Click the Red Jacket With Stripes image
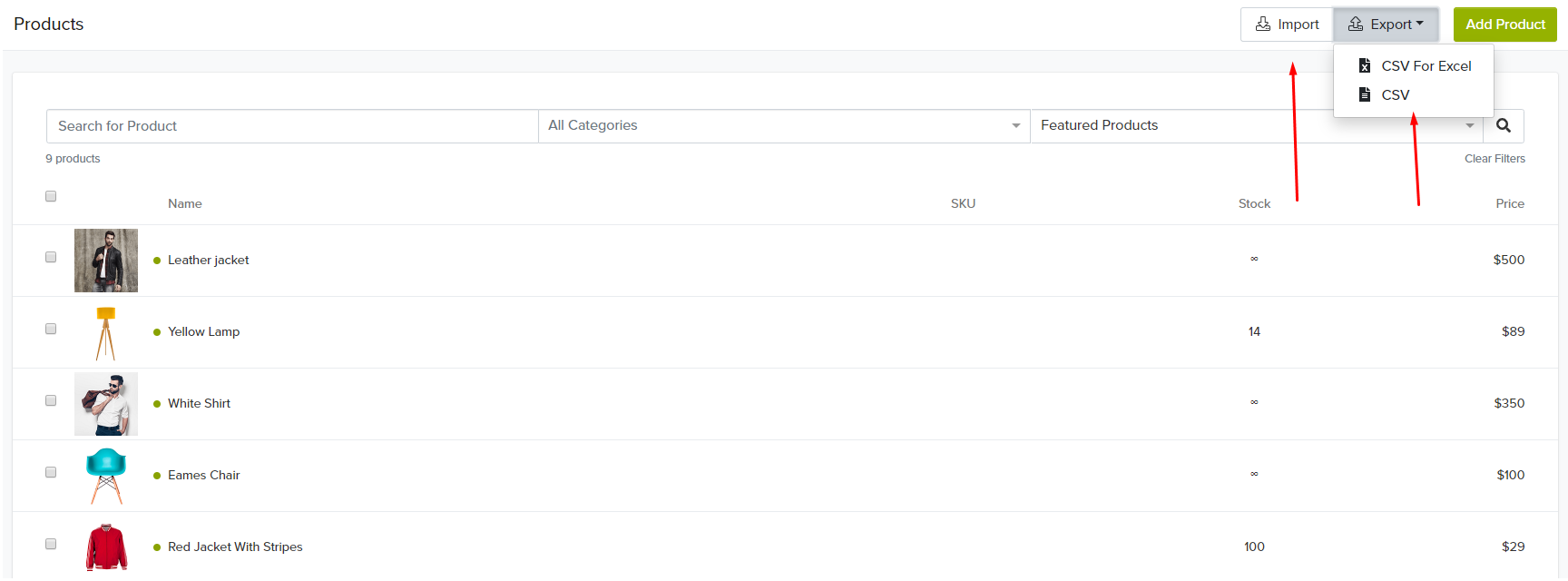 (x=106, y=547)
